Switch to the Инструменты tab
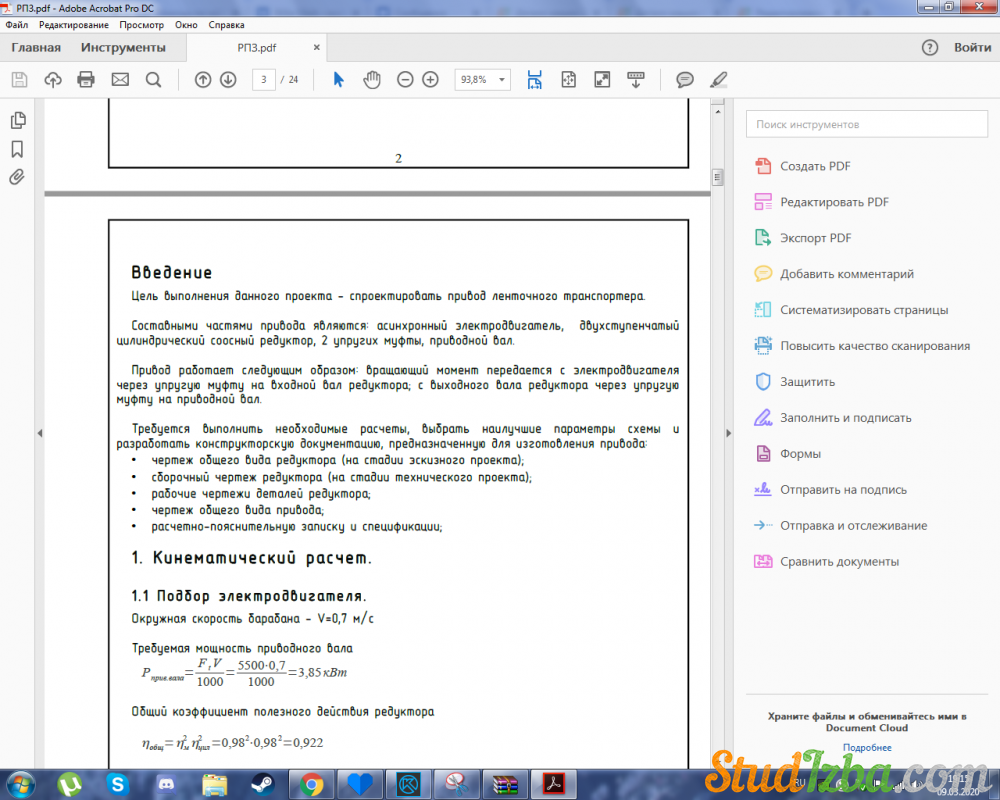 point(123,47)
